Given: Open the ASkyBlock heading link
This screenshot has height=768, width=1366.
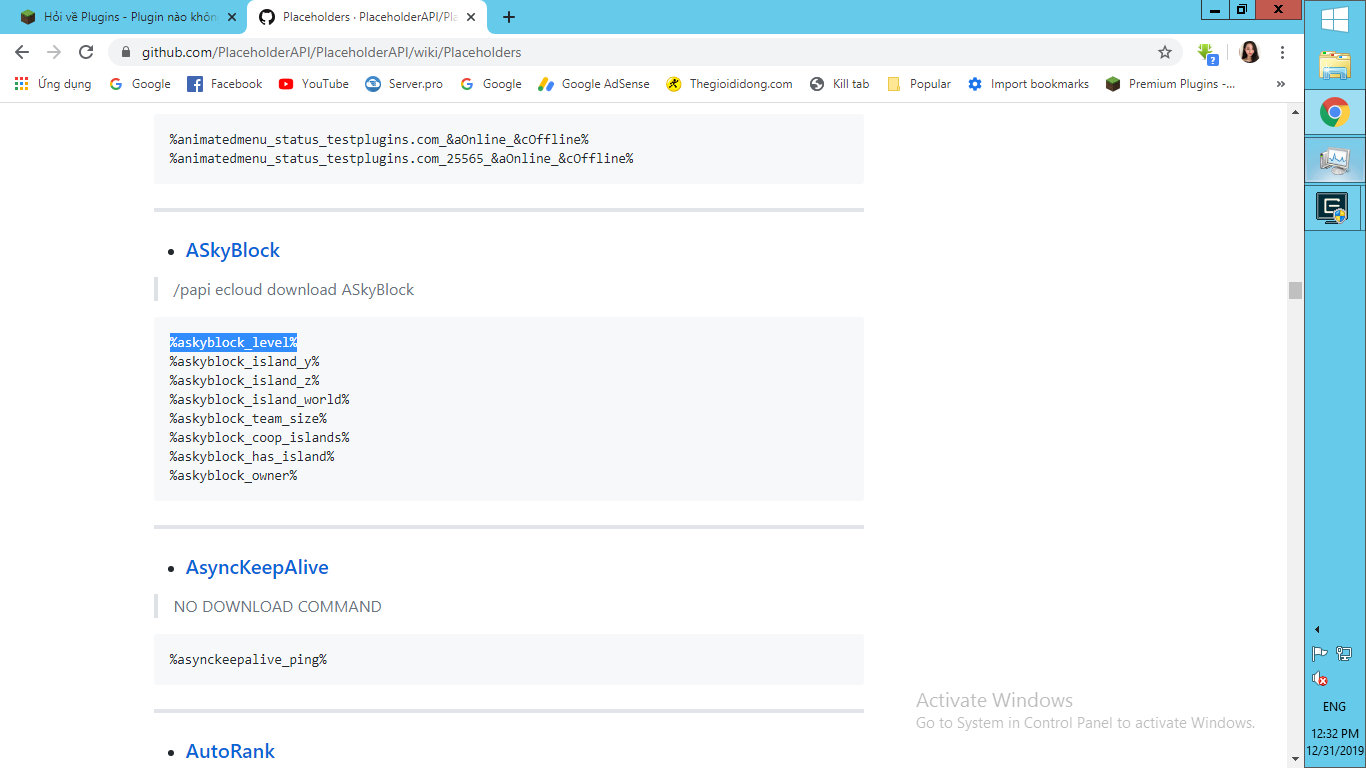Looking at the screenshot, I should pos(233,250).
